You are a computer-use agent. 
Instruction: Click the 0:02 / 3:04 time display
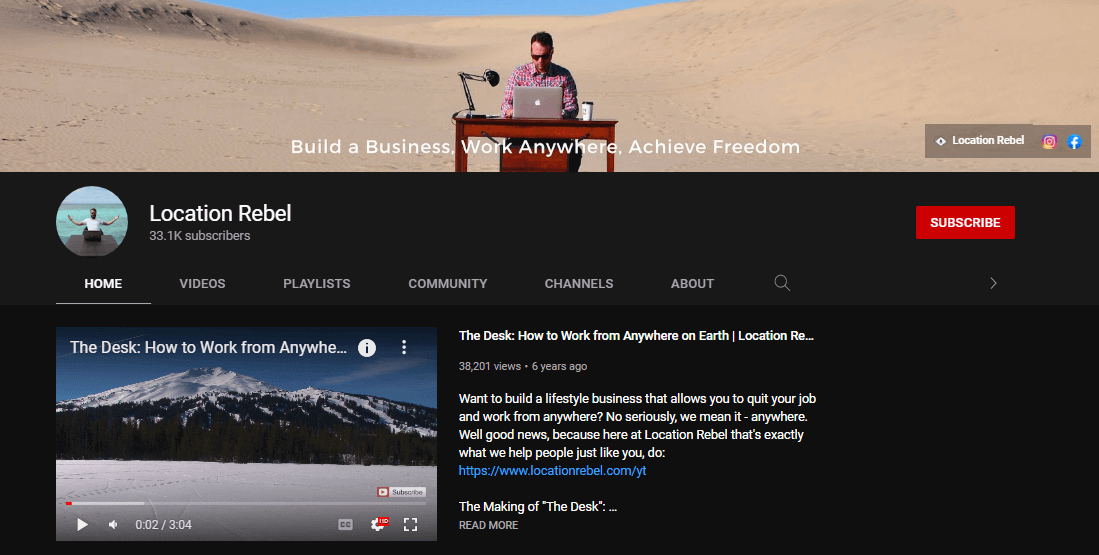[163, 524]
